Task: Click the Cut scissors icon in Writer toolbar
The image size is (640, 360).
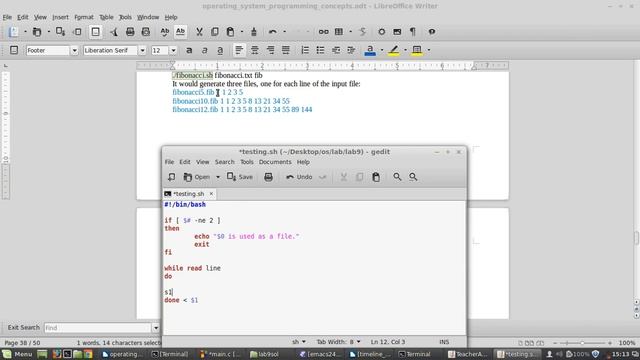Action: tap(199, 31)
